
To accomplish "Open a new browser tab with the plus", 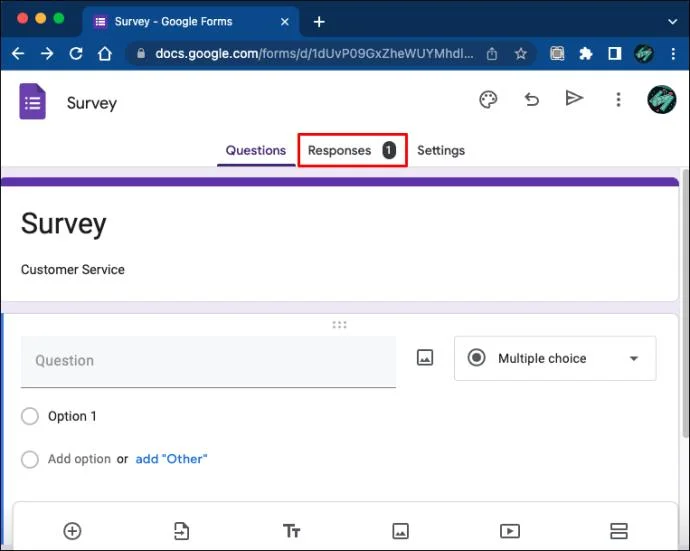I will point(319,22).
